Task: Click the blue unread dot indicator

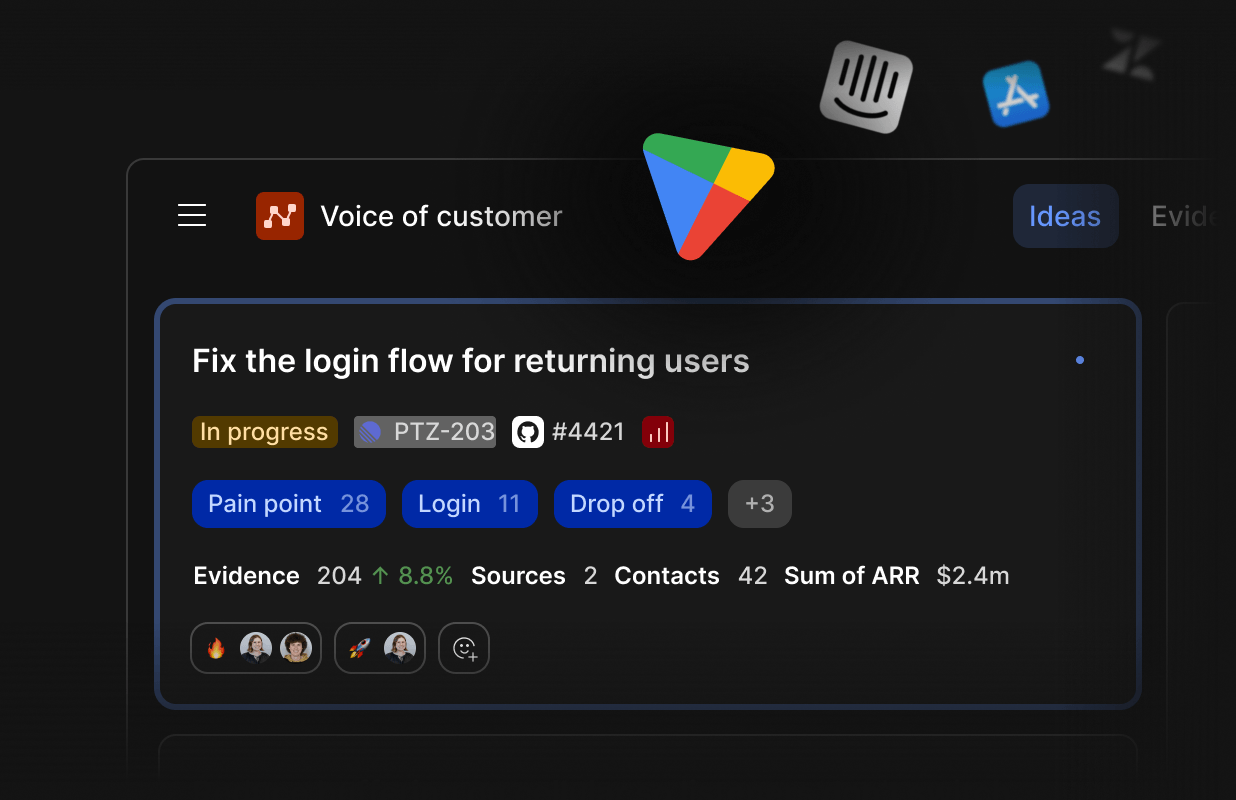Action: (1080, 360)
